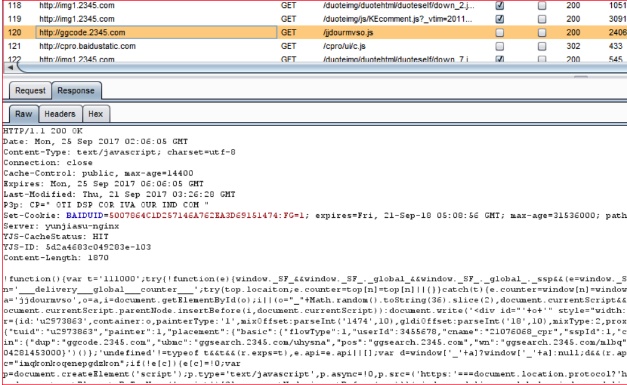Untick first checkbox in row 119

point(499,19)
